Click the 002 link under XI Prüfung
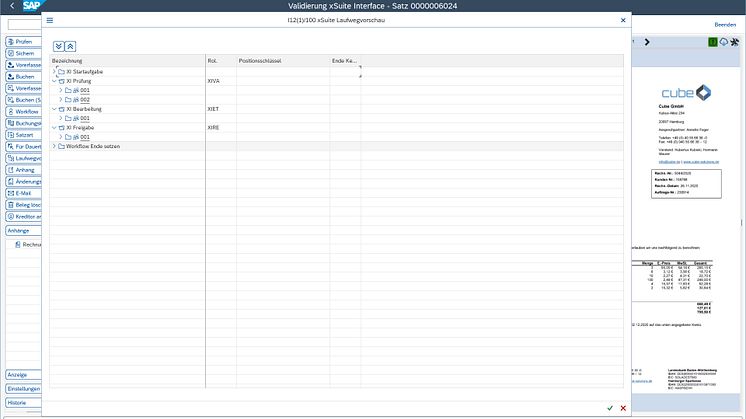This screenshot has height=419, width=746. point(85,100)
